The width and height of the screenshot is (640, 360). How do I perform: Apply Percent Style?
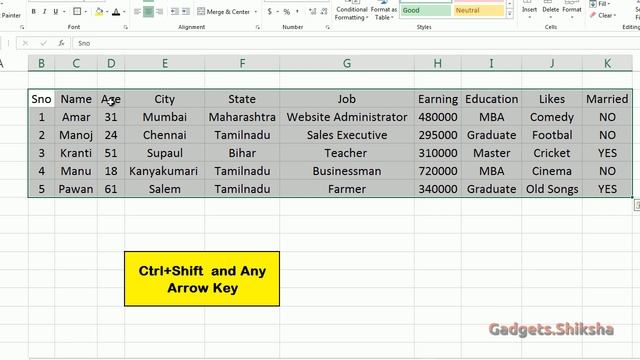point(287,12)
